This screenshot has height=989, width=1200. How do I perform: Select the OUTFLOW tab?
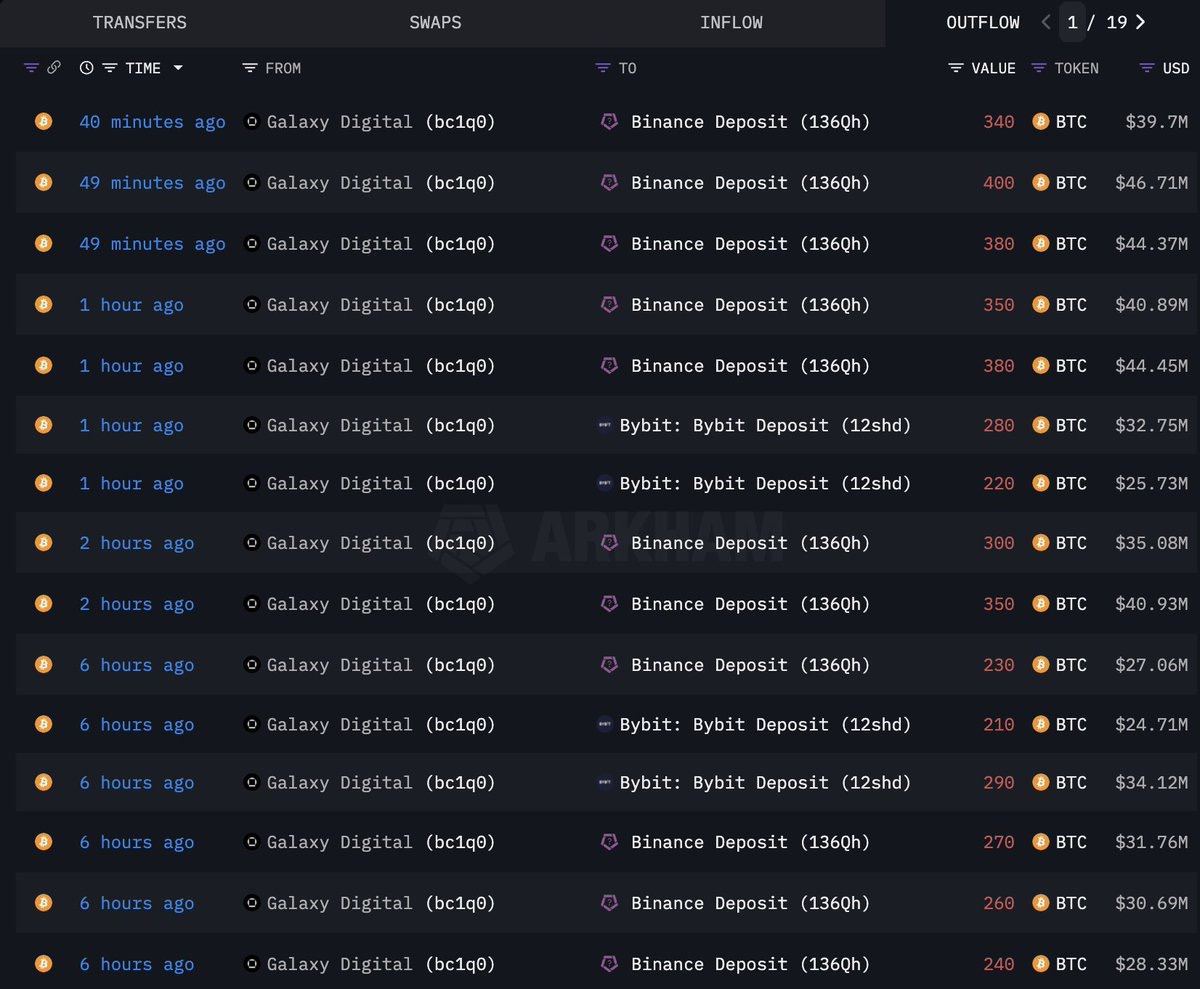tap(983, 22)
